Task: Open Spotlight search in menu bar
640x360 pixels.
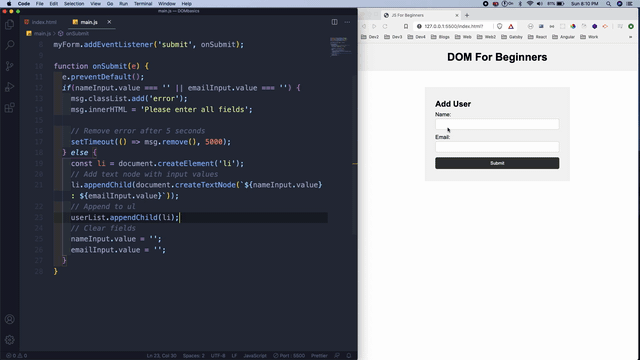Action: click(x=609, y=4)
